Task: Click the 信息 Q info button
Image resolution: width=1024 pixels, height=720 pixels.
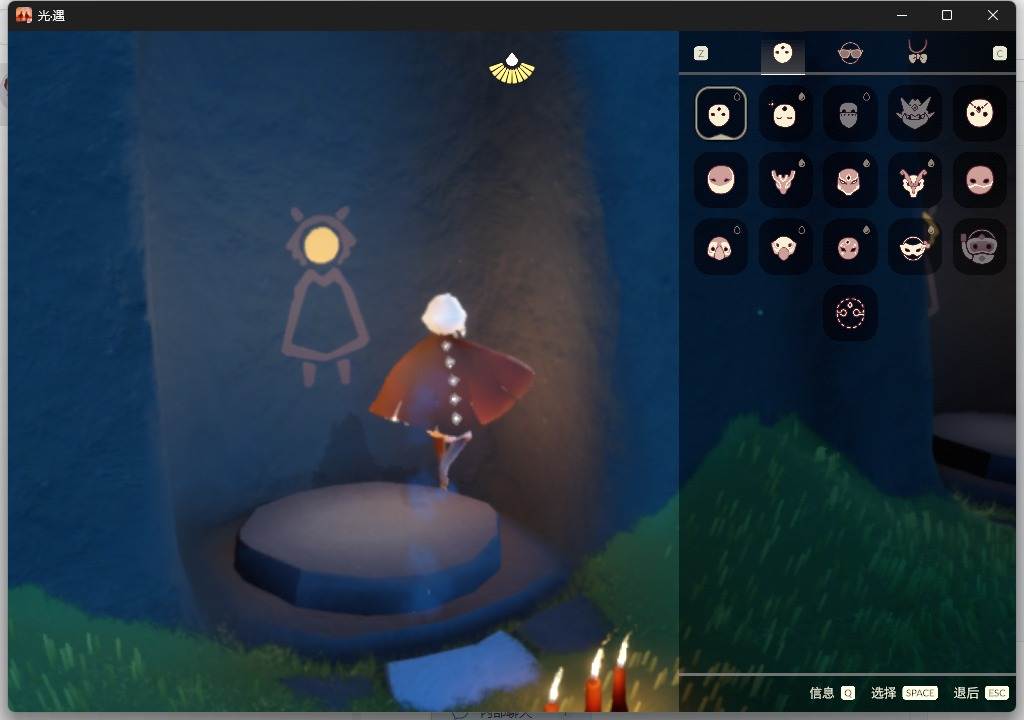Action: (x=831, y=693)
